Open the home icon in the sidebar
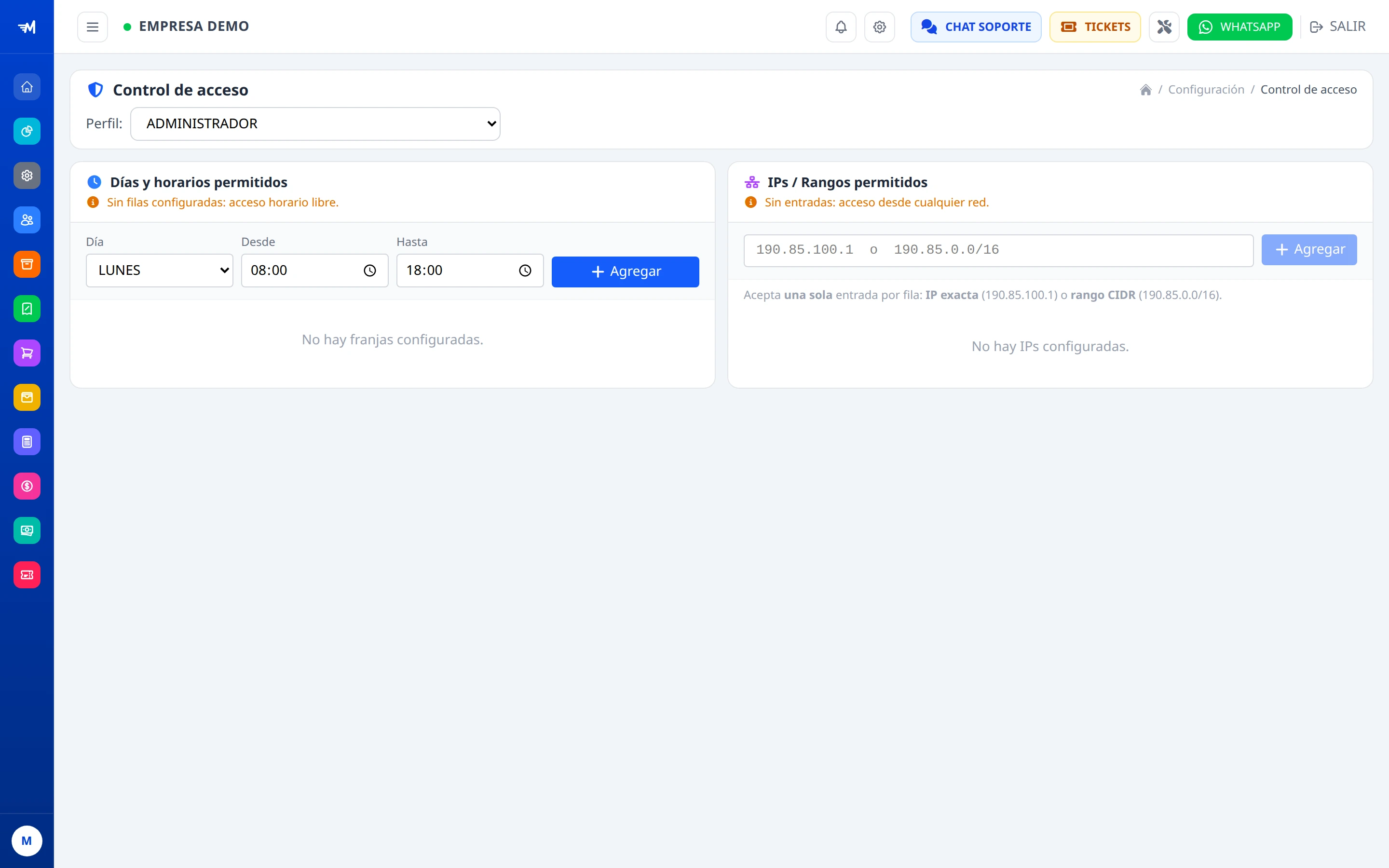The image size is (1389, 868). [x=27, y=87]
